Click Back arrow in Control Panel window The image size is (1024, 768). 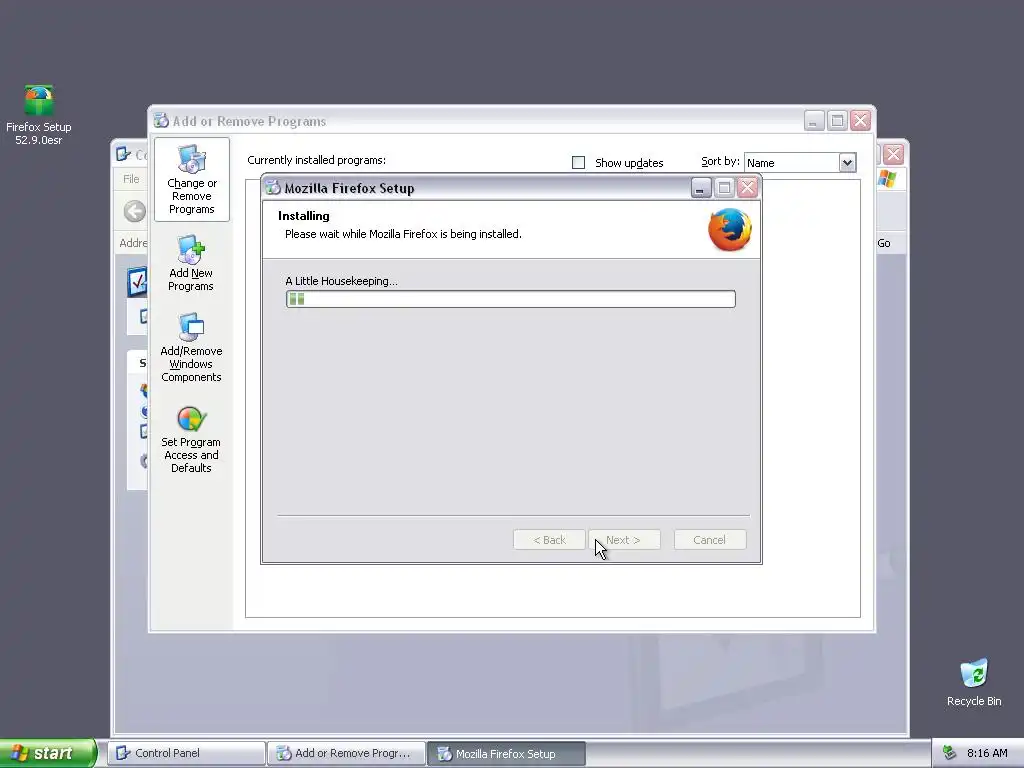[135, 211]
